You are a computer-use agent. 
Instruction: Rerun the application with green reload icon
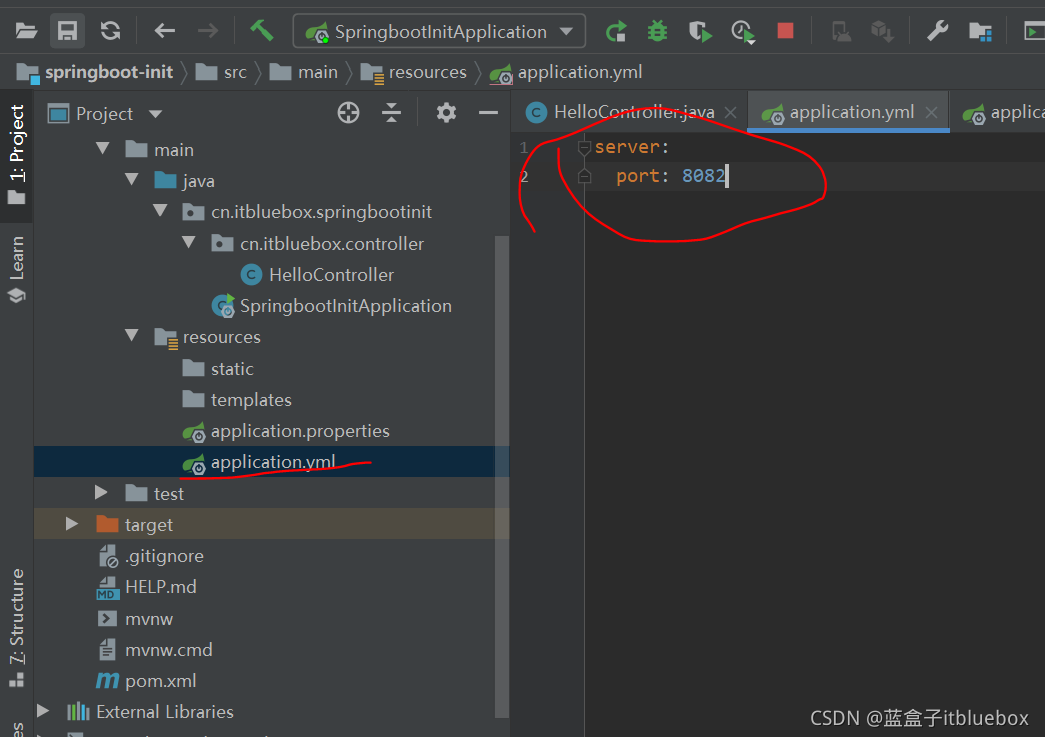(x=616, y=31)
